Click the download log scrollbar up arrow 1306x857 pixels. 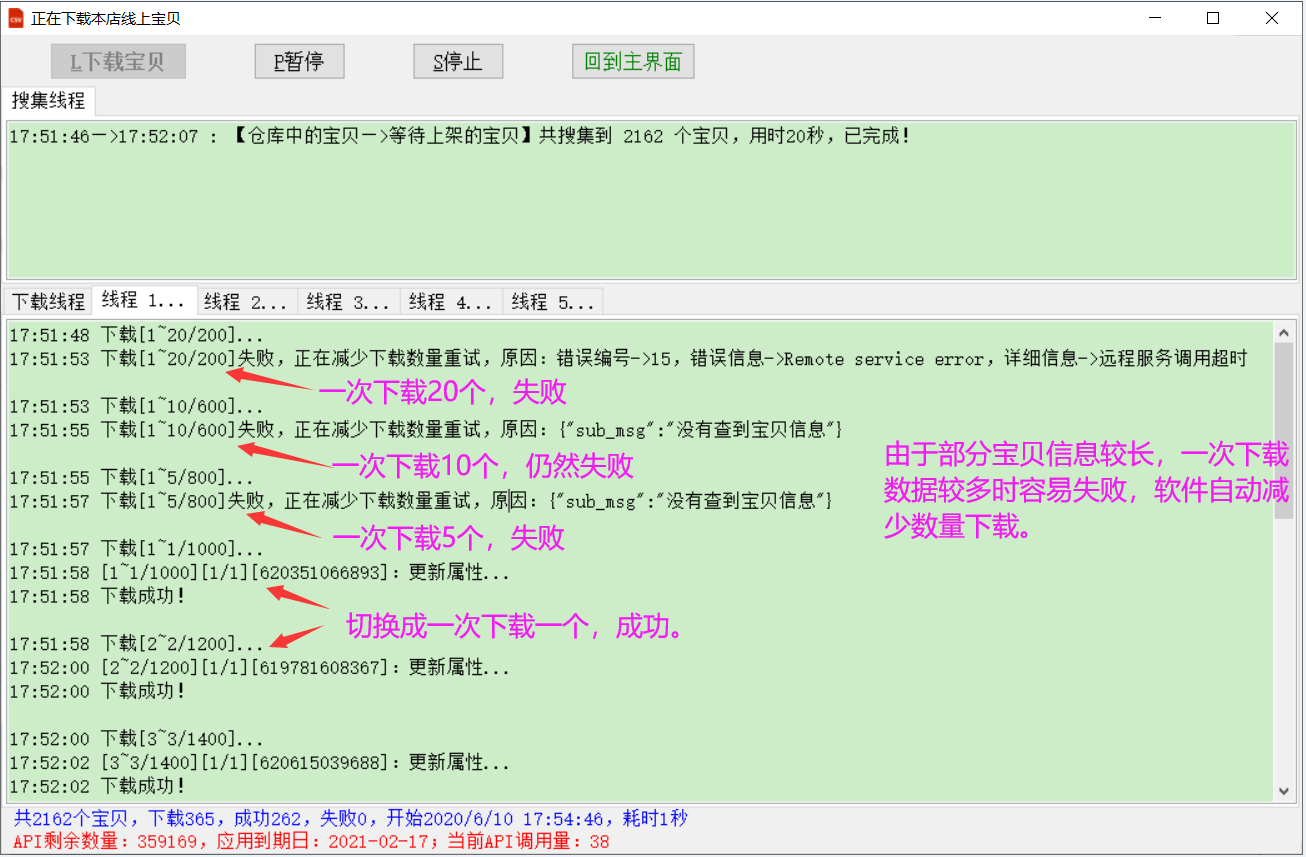pos(1283,332)
